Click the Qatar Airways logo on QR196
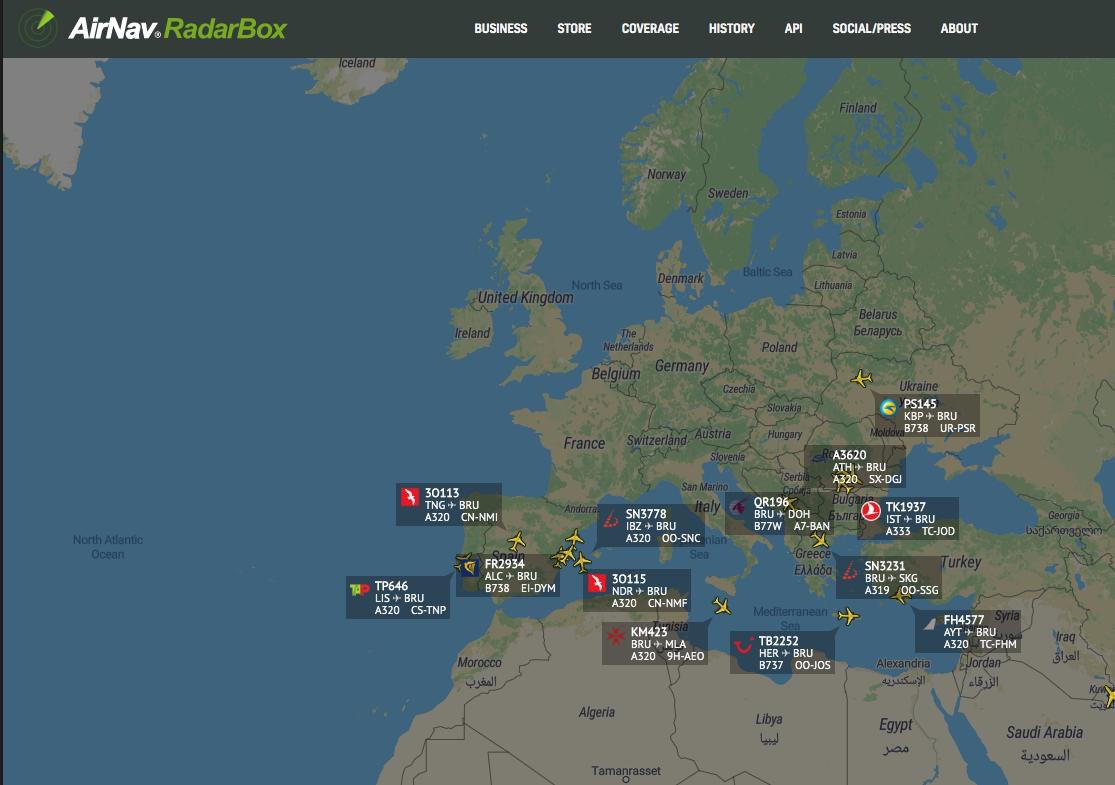 click(738, 506)
